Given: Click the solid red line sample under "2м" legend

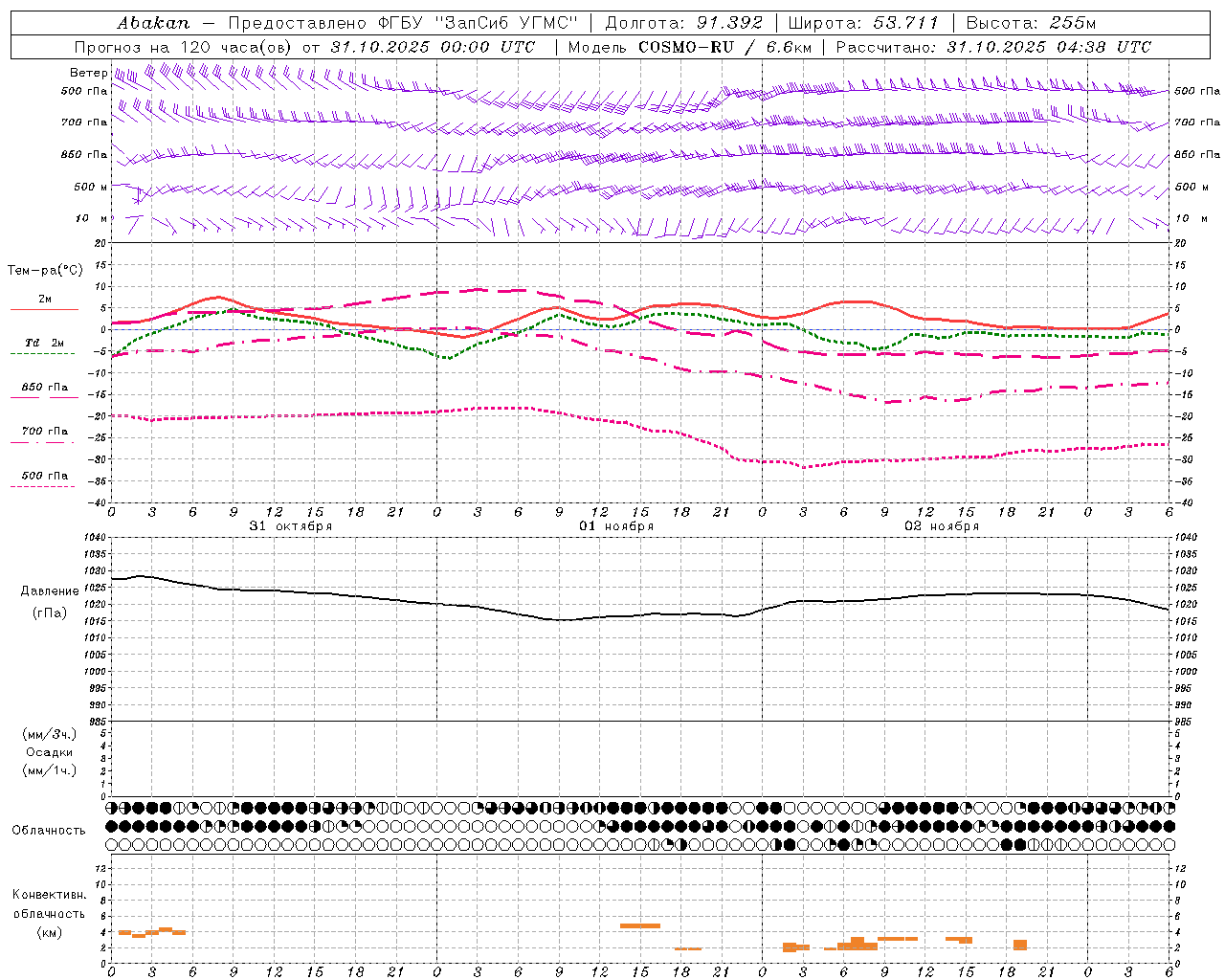Looking at the screenshot, I should 44,310.
